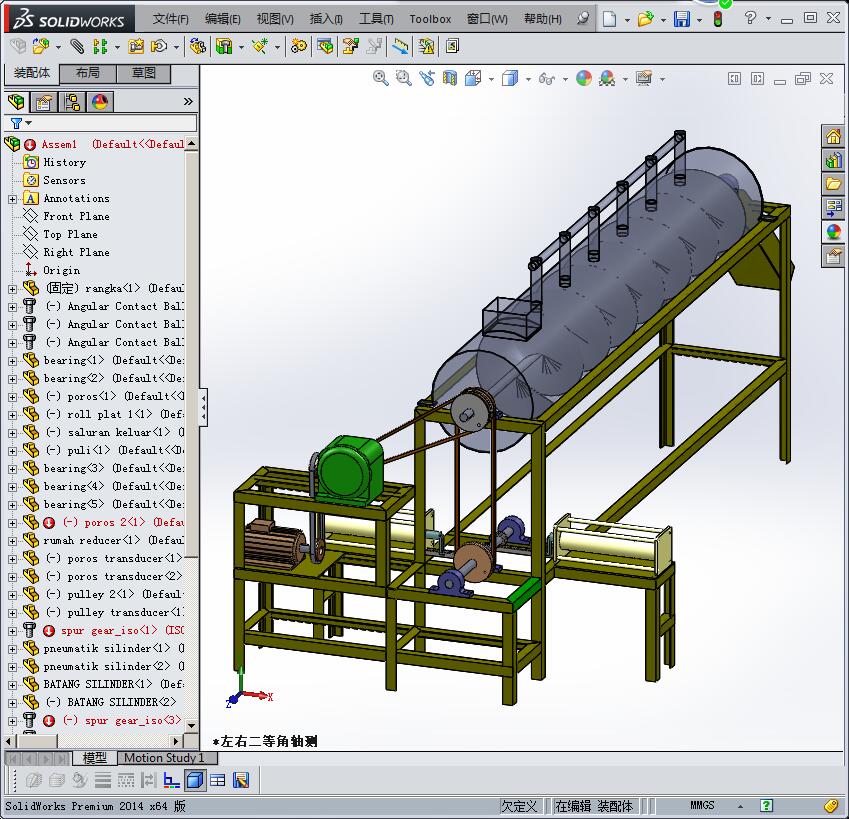Click the Rebuild traffic light icon

click(x=718, y=19)
